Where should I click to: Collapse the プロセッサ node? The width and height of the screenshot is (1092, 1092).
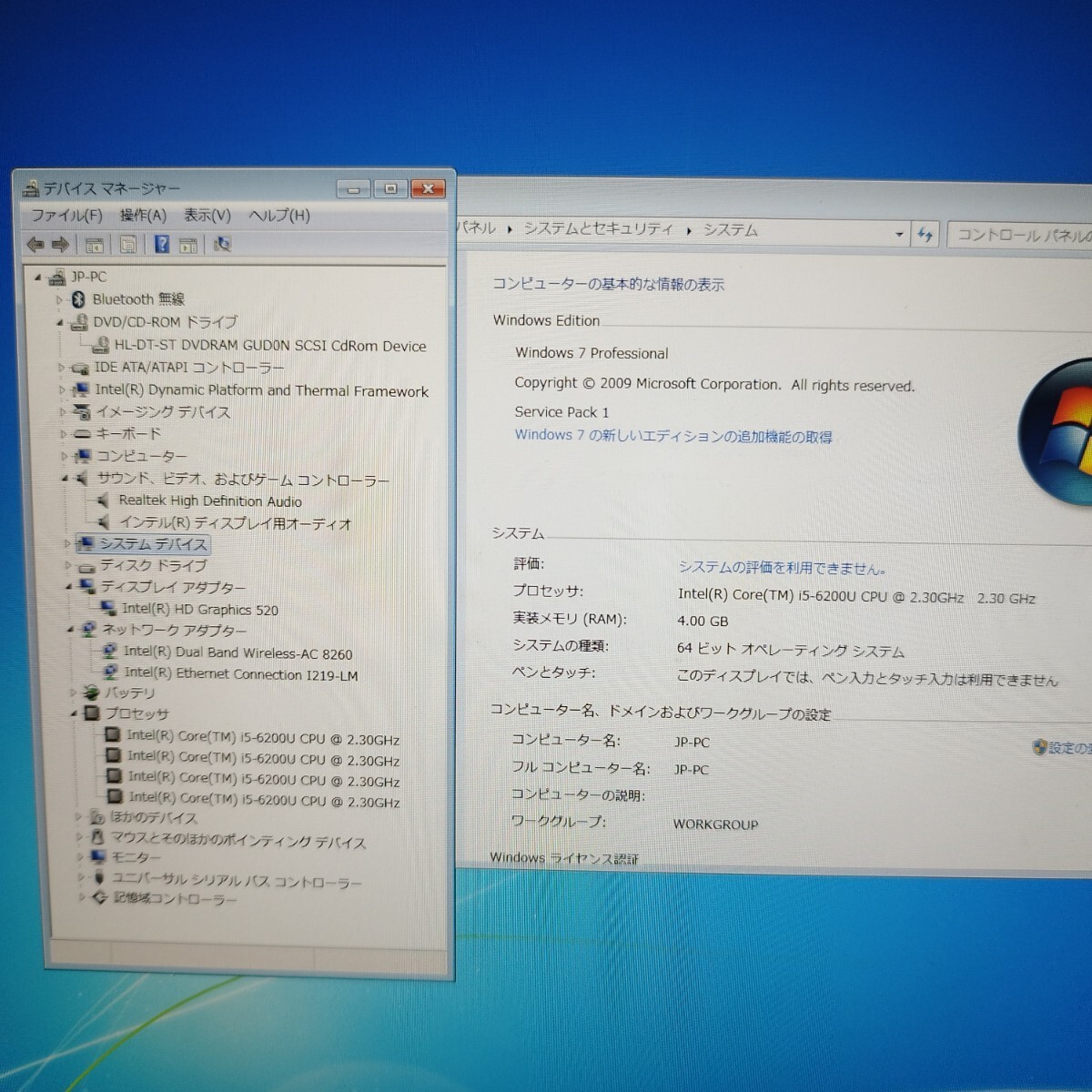(x=74, y=714)
